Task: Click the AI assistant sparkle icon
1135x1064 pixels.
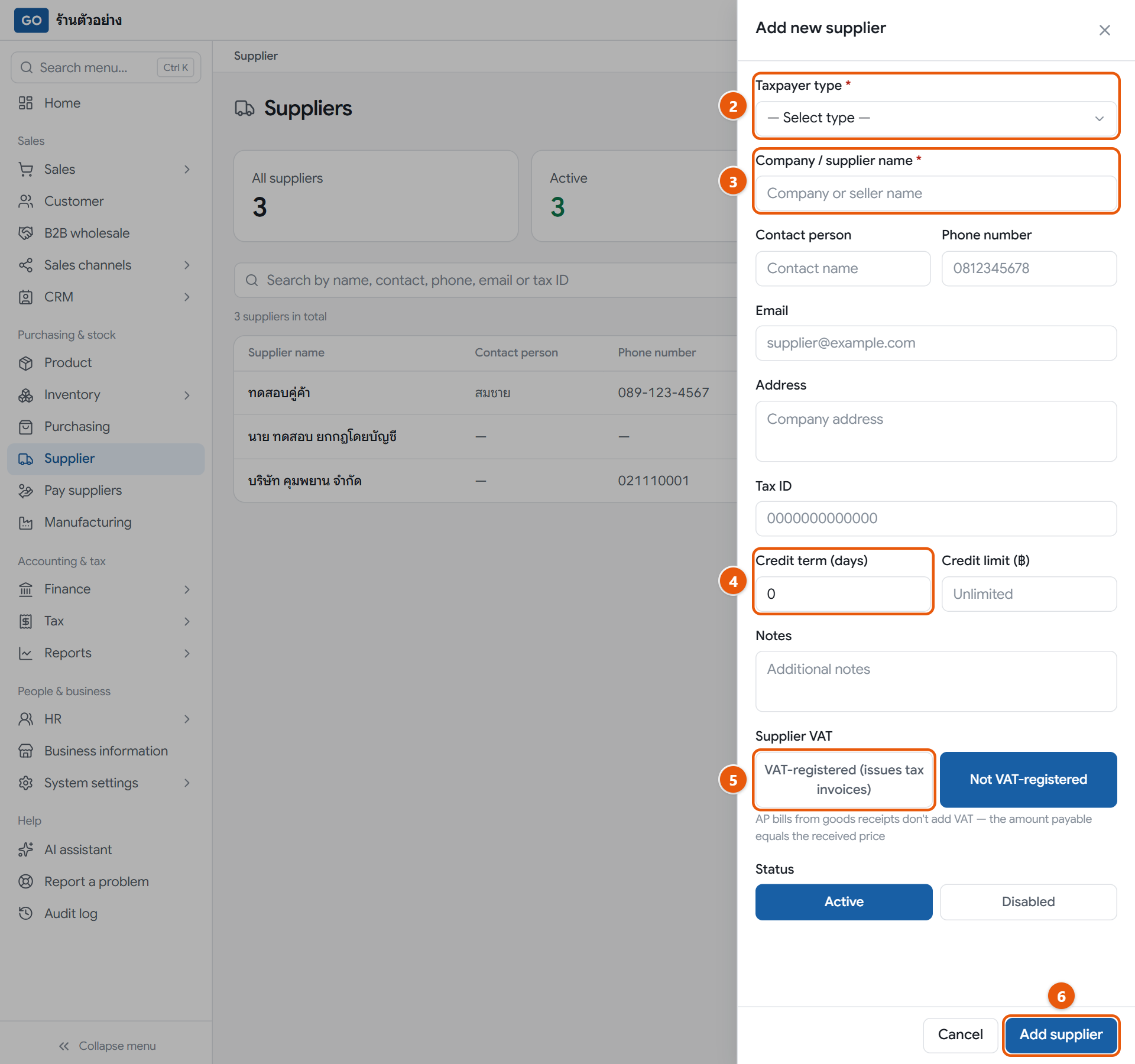Action: pyautogui.click(x=25, y=849)
